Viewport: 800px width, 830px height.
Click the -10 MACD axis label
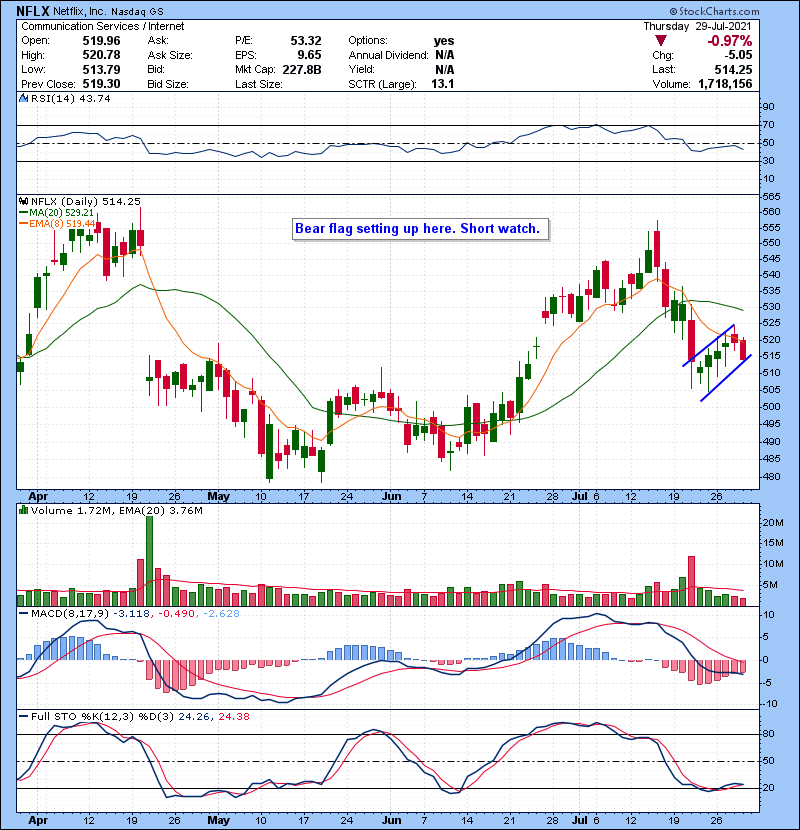pos(770,703)
